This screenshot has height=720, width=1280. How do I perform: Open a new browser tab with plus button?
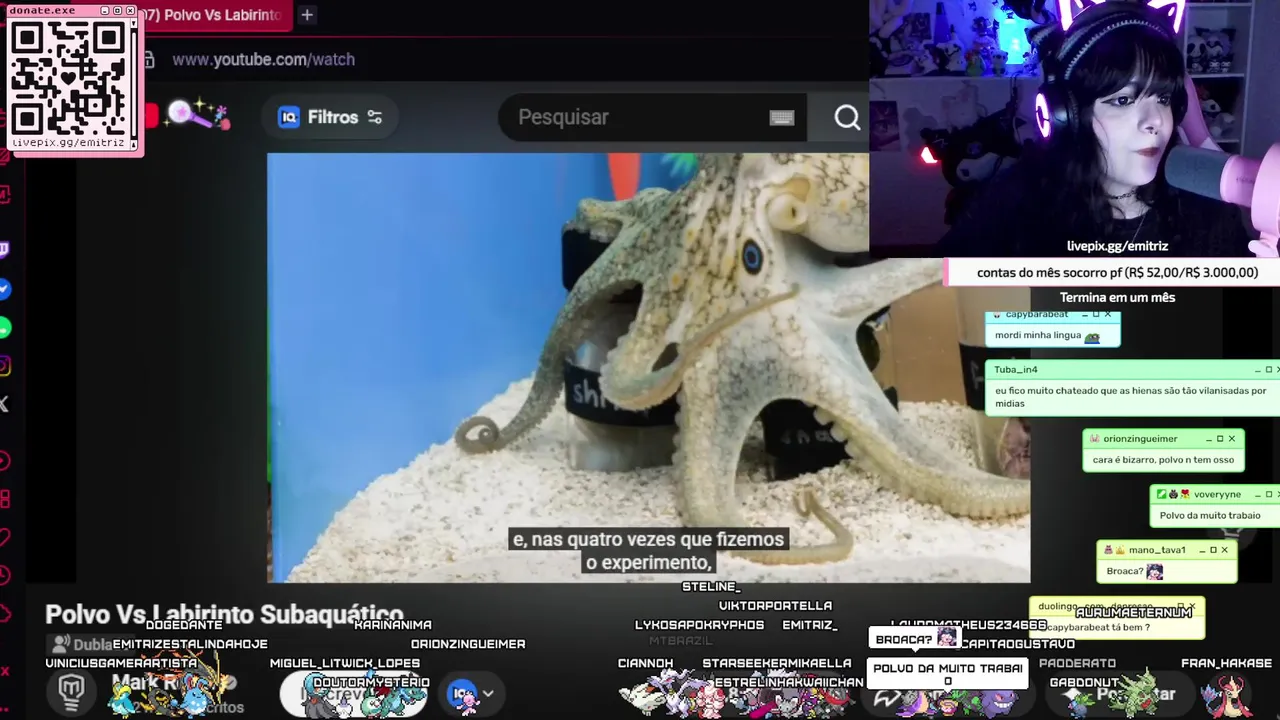[307, 15]
